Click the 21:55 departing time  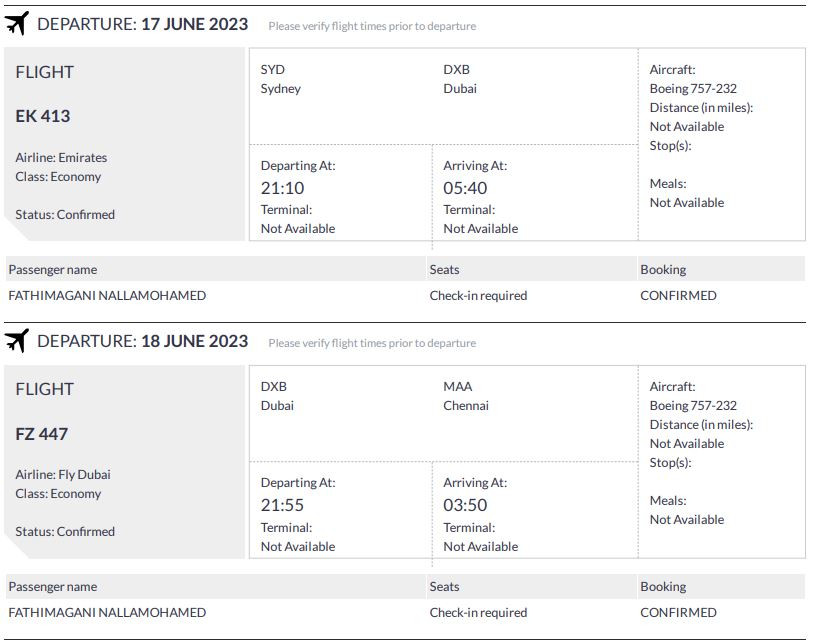pos(282,505)
